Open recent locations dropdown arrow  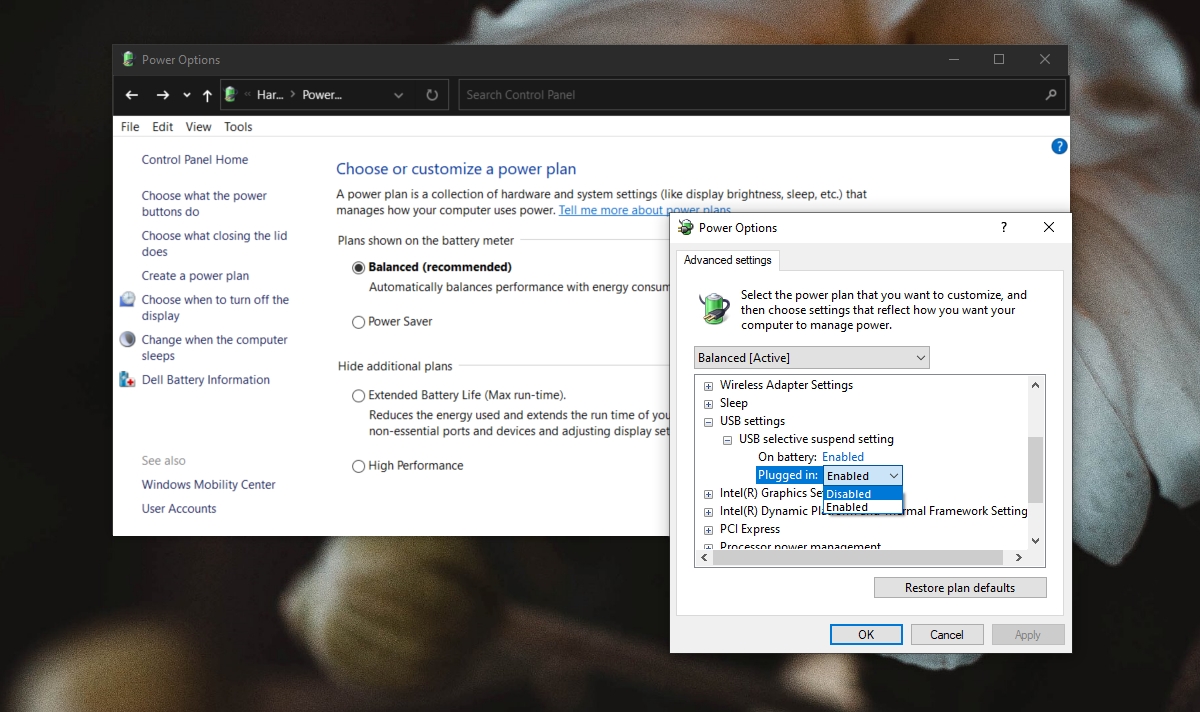(x=187, y=96)
